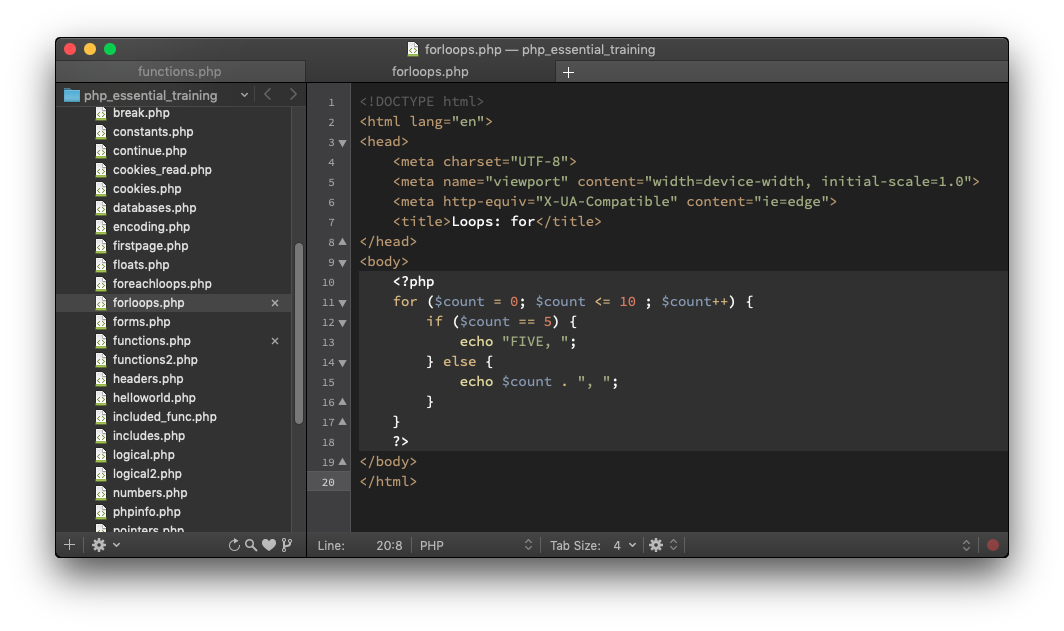Screen dimensions: 1064x631
Task: Open helloworld.php in the file list
Action: [154, 398]
